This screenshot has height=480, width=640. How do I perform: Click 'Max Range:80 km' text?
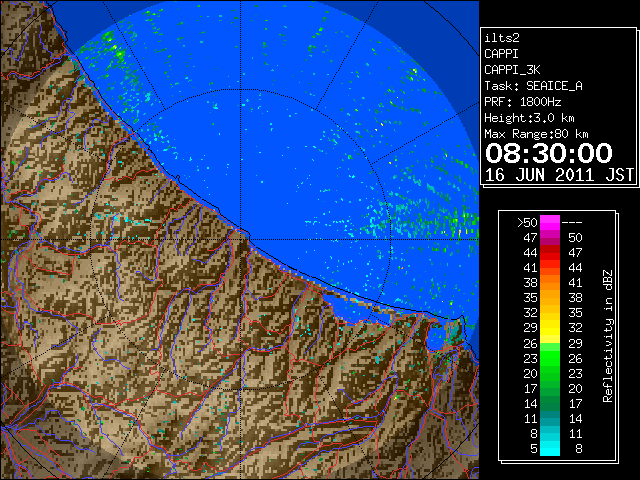pos(536,134)
